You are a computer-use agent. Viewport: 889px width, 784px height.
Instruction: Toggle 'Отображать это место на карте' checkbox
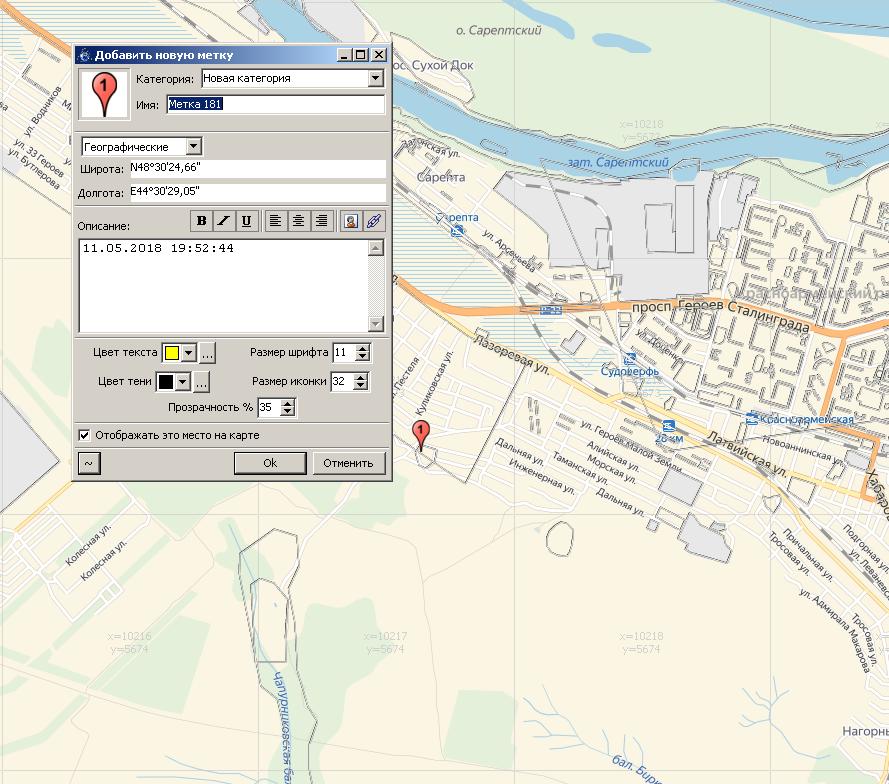point(84,435)
